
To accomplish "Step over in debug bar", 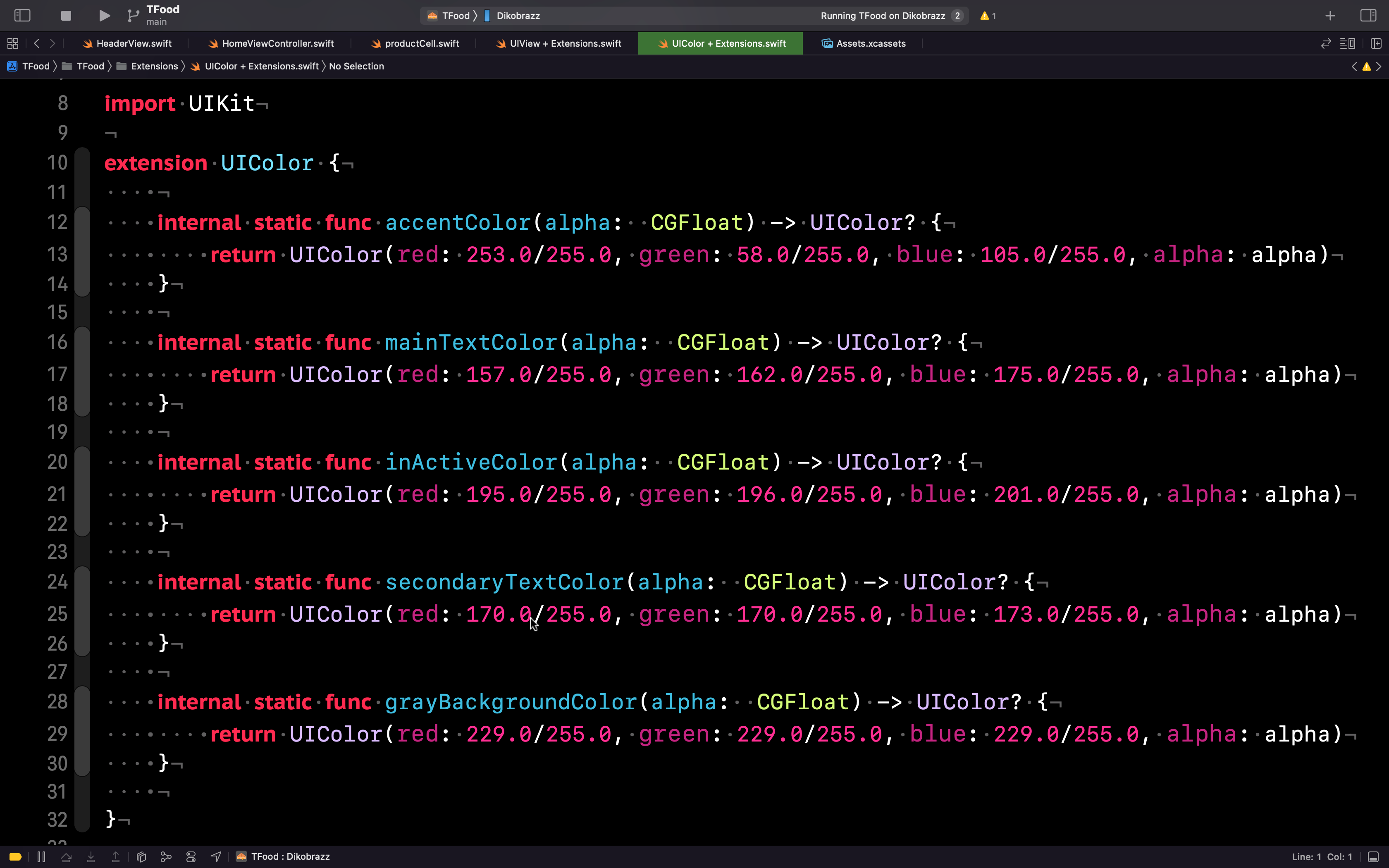I will pyautogui.click(x=66, y=856).
